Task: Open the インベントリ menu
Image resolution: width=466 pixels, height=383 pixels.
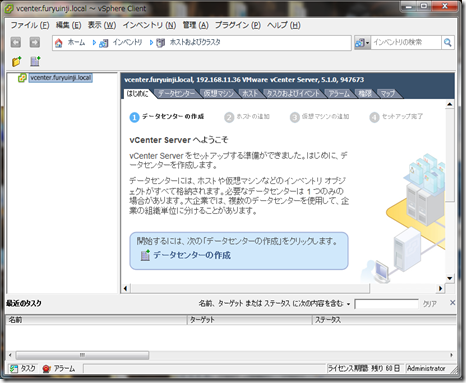Action: pyautogui.click(x=149, y=25)
